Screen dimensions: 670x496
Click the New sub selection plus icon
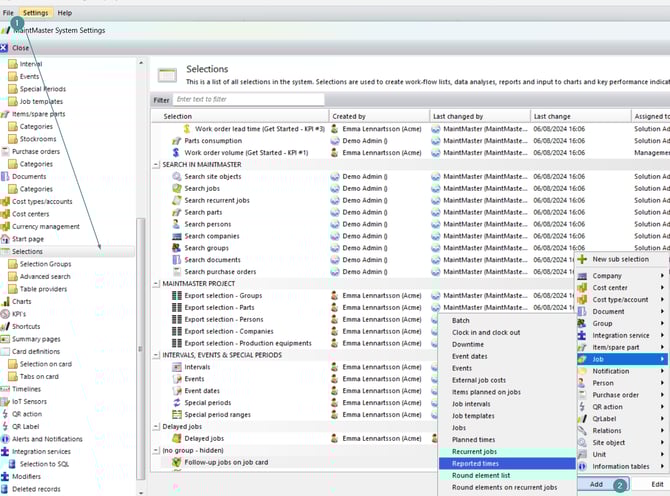pyautogui.click(x=582, y=259)
